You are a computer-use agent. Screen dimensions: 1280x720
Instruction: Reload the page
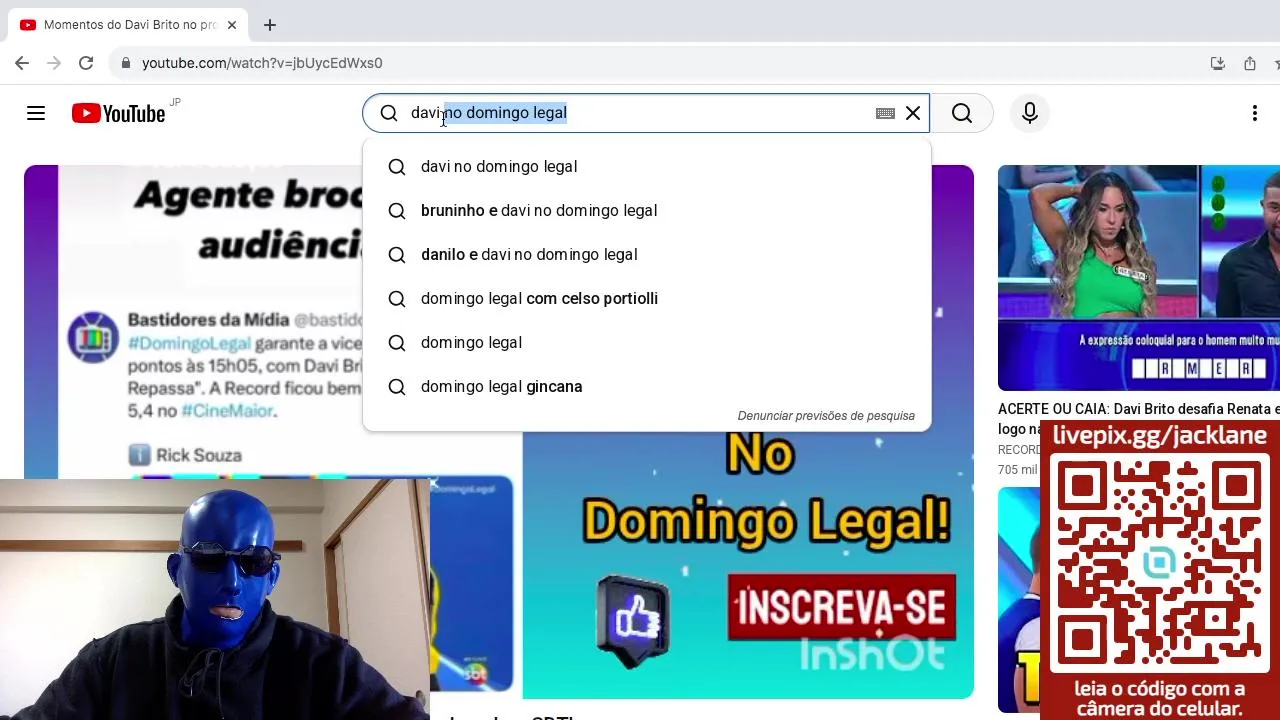(x=86, y=63)
